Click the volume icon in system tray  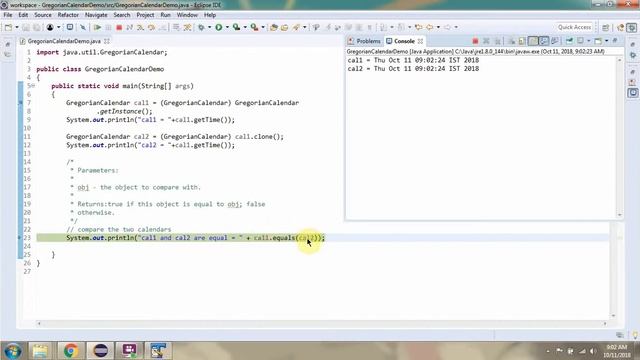593,351
